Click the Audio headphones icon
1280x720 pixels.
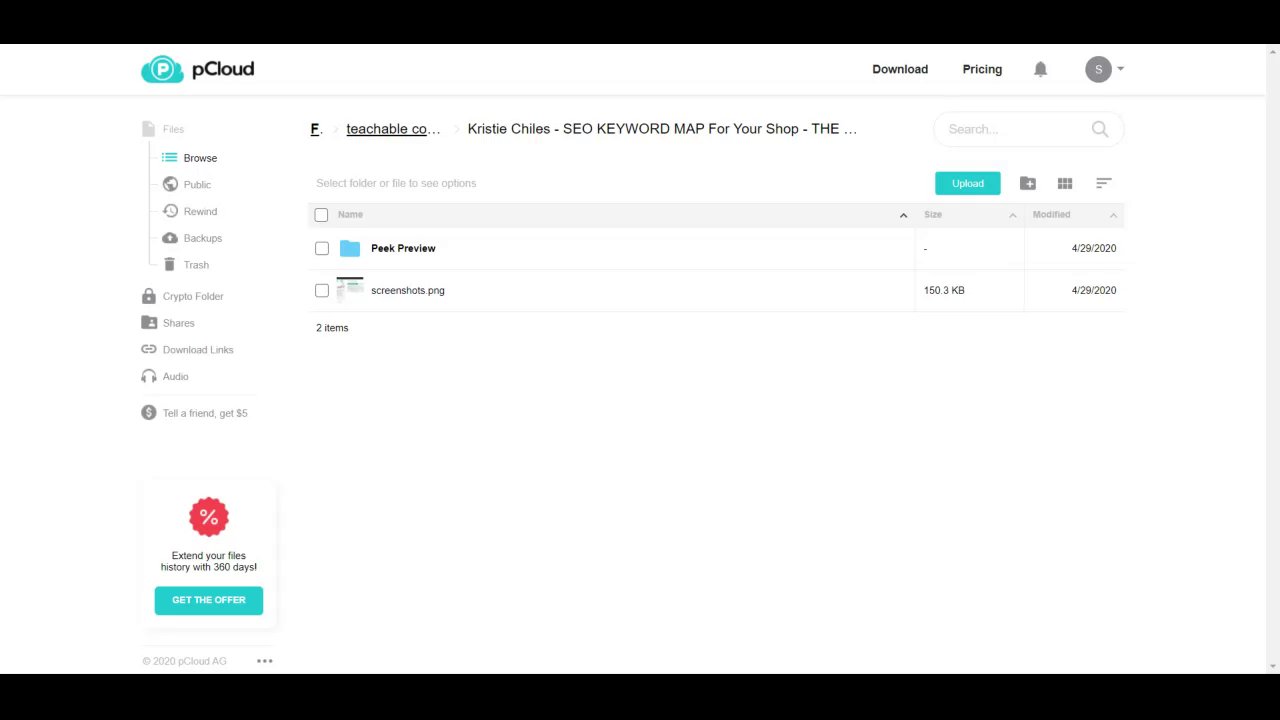149,376
